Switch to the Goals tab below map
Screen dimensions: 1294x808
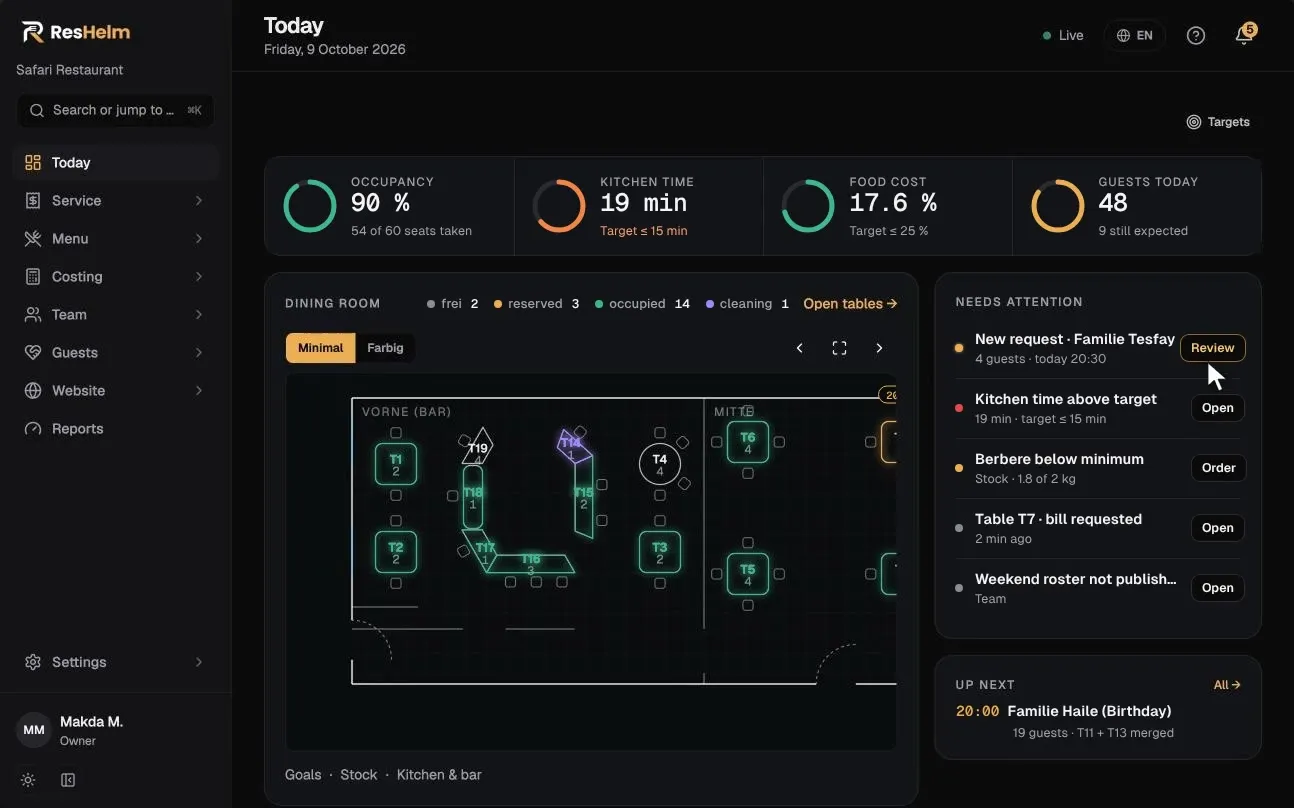point(303,775)
